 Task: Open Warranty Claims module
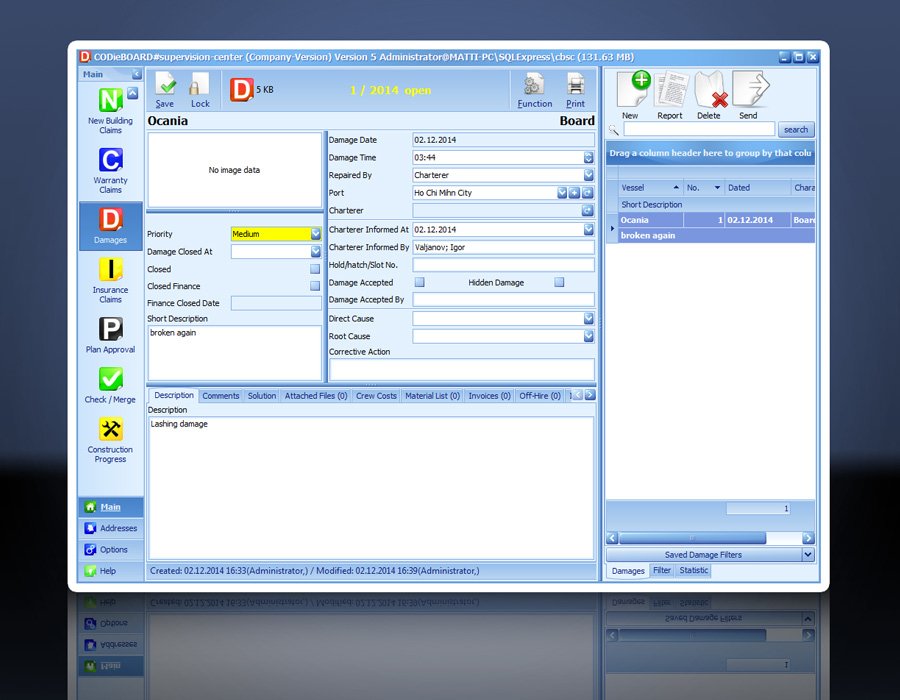[110, 171]
